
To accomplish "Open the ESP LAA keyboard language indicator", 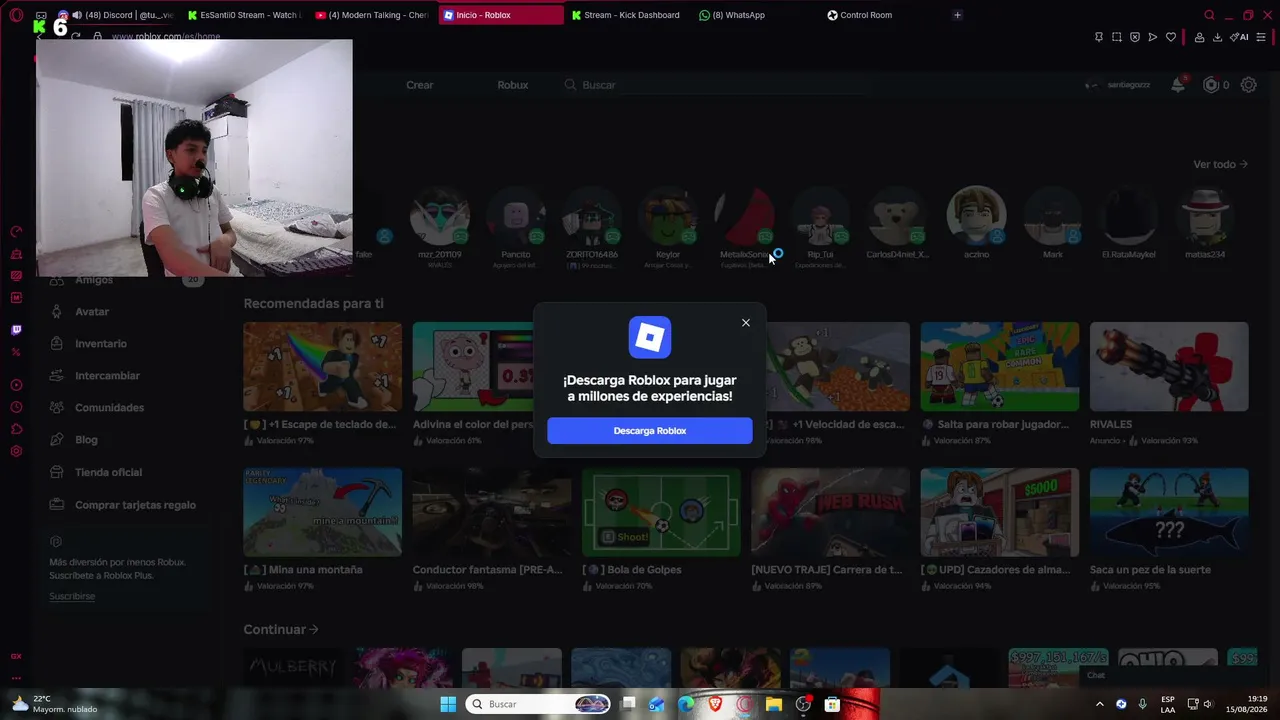I will point(1168,704).
